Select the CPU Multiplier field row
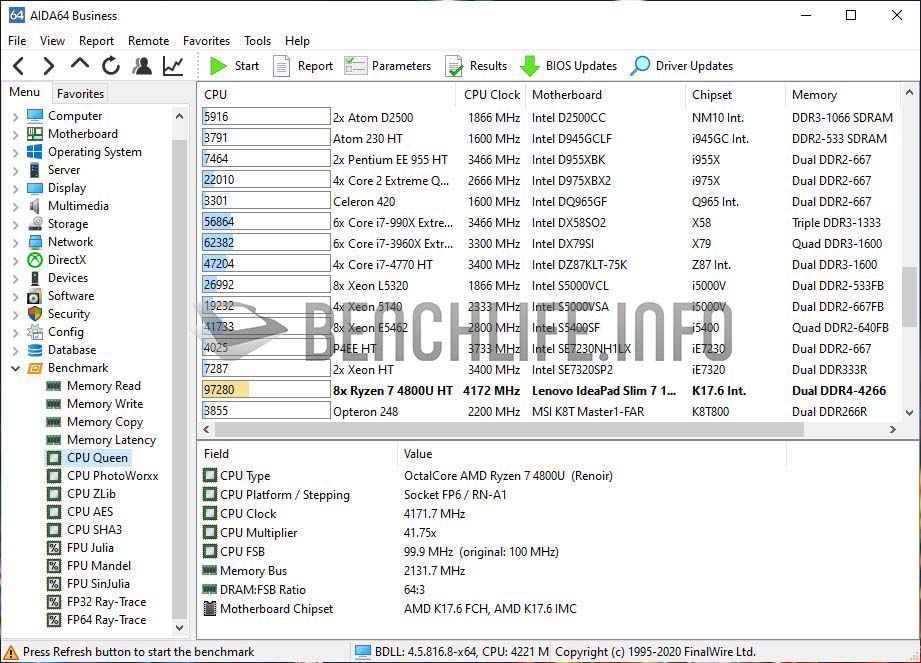Screen dimensions: 921x663 click(x=493, y=533)
